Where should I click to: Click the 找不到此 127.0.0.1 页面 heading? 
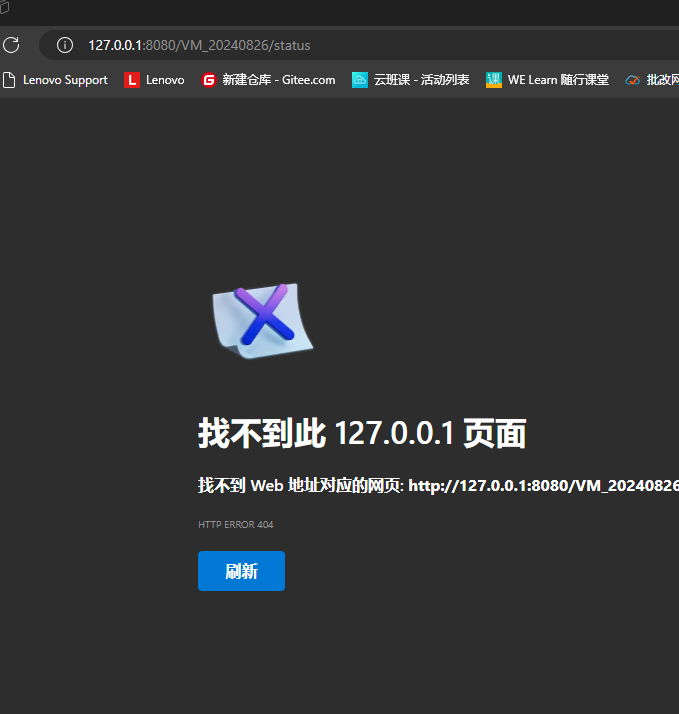pyautogui.click(x=362, y=433)
